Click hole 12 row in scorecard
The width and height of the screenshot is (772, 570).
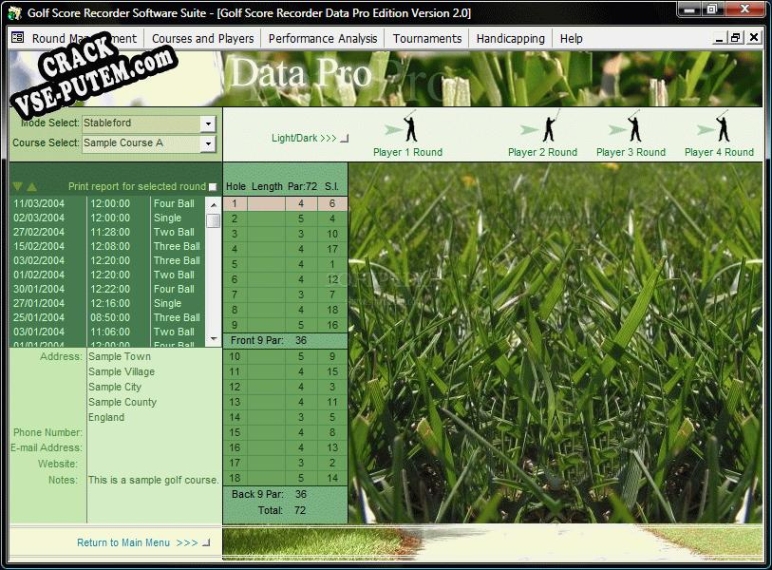(285, 387)
